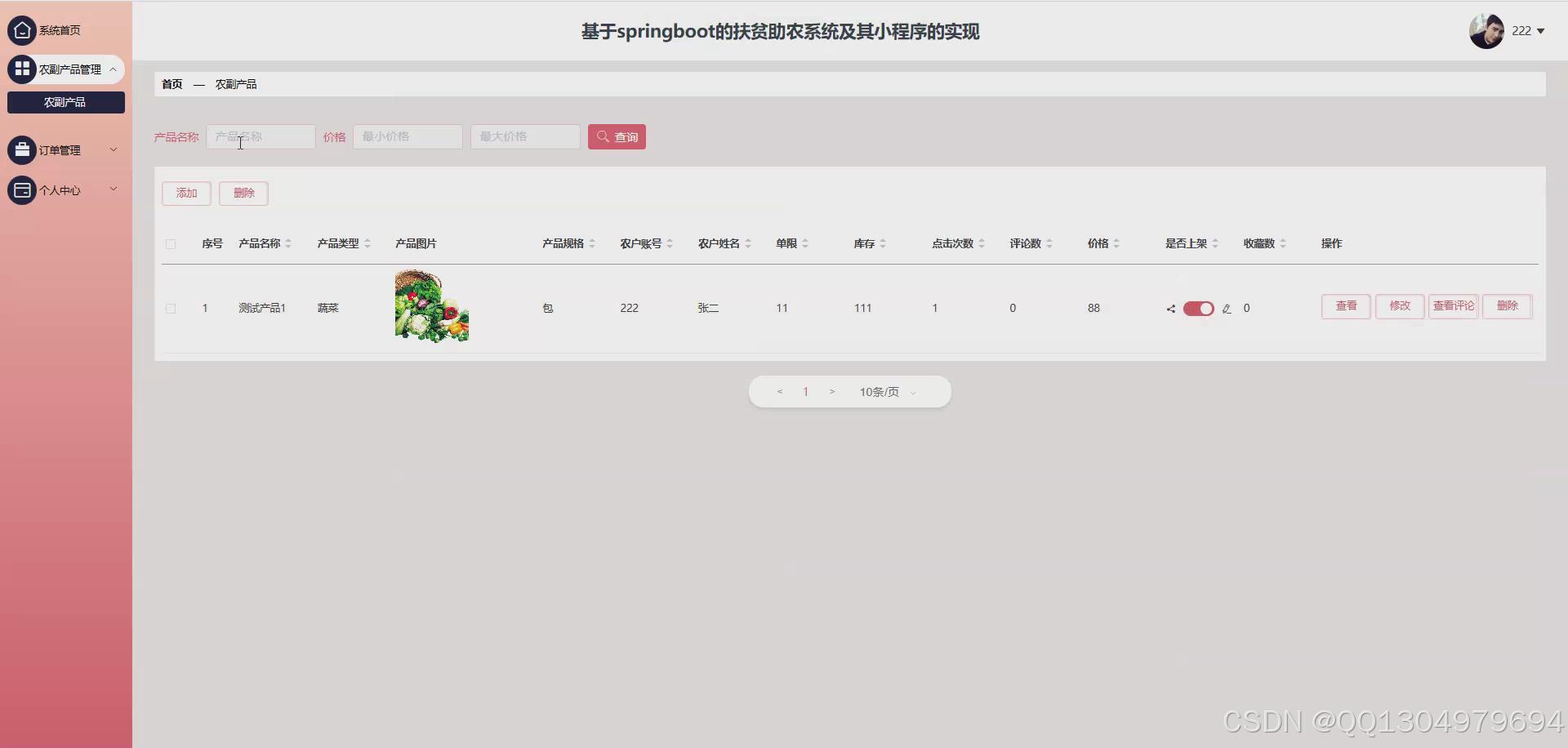This screenshot has width=1568, height=748.
Task: Click the 个人中心 card icon in sidebar
Action: (22, 189)
